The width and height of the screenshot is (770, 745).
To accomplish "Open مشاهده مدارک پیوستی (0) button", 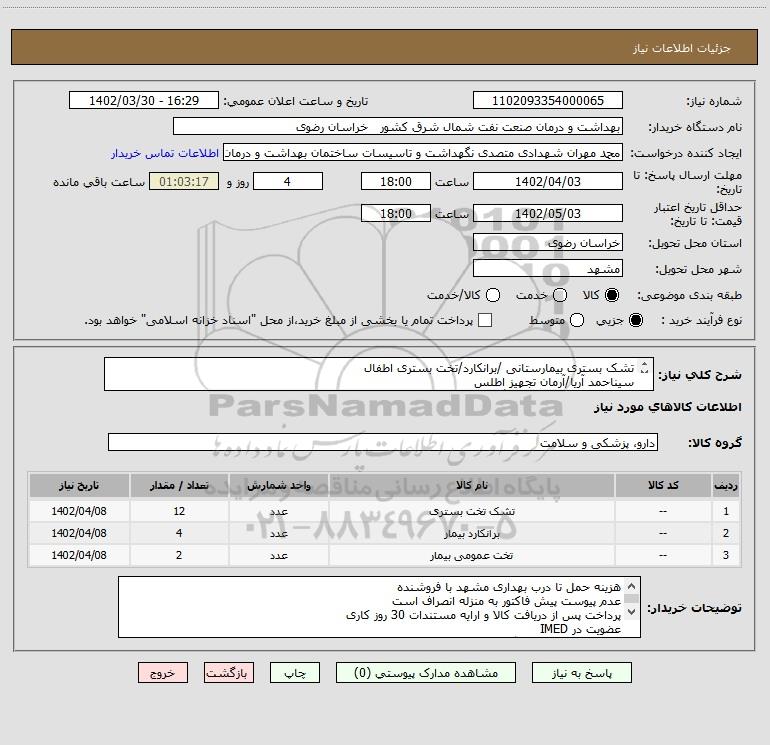I will click(426, 673).
